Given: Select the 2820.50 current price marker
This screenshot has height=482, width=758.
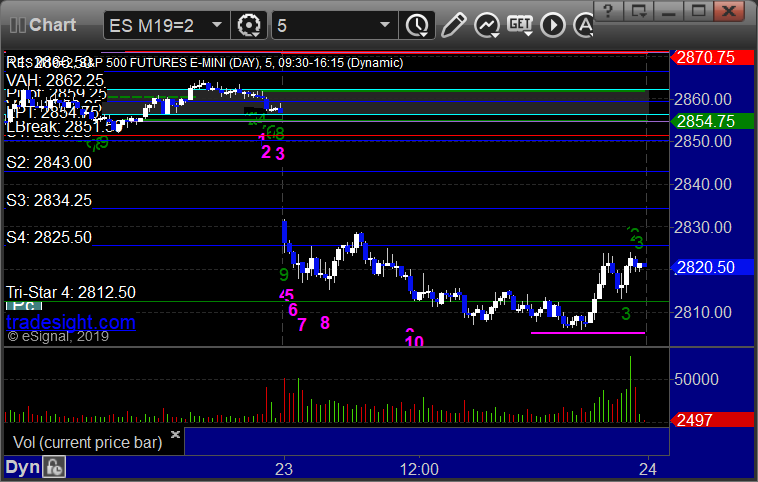Looking at the screenshot, I should [x=712, y=267].
